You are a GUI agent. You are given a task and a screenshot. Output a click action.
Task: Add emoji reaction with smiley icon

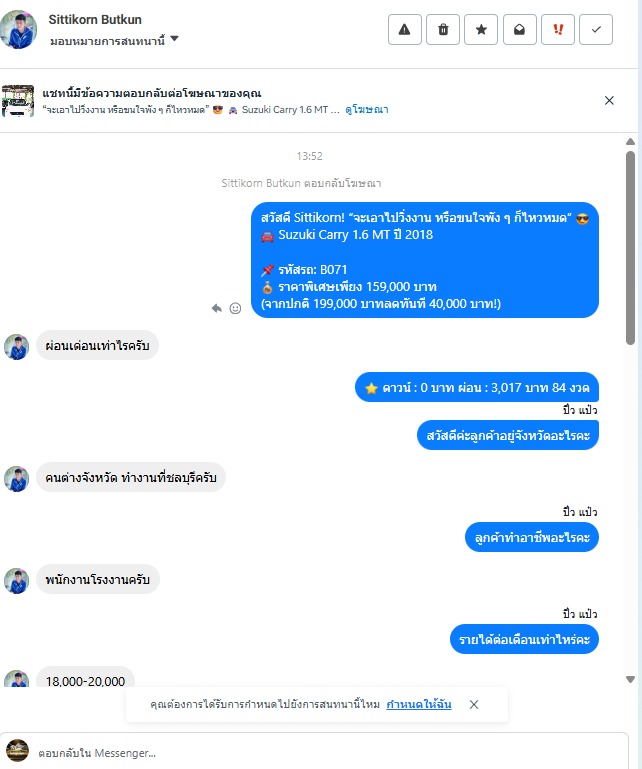click(235, 308)
